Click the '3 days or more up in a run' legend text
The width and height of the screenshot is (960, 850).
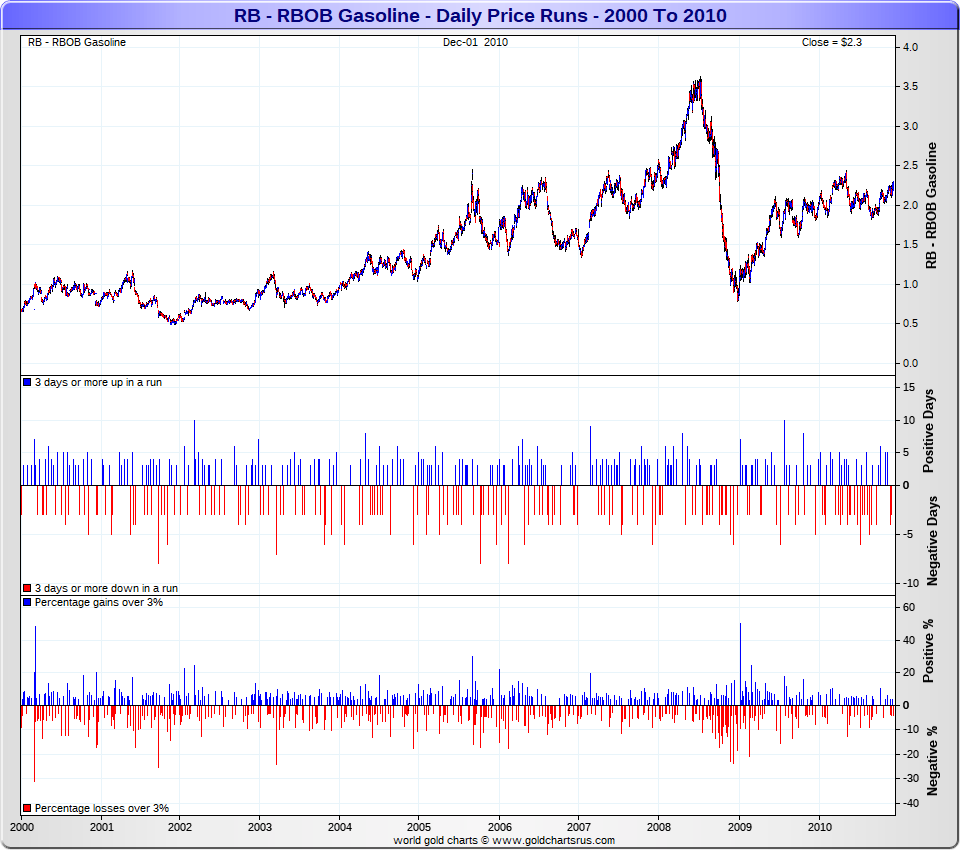pos(98,382)
